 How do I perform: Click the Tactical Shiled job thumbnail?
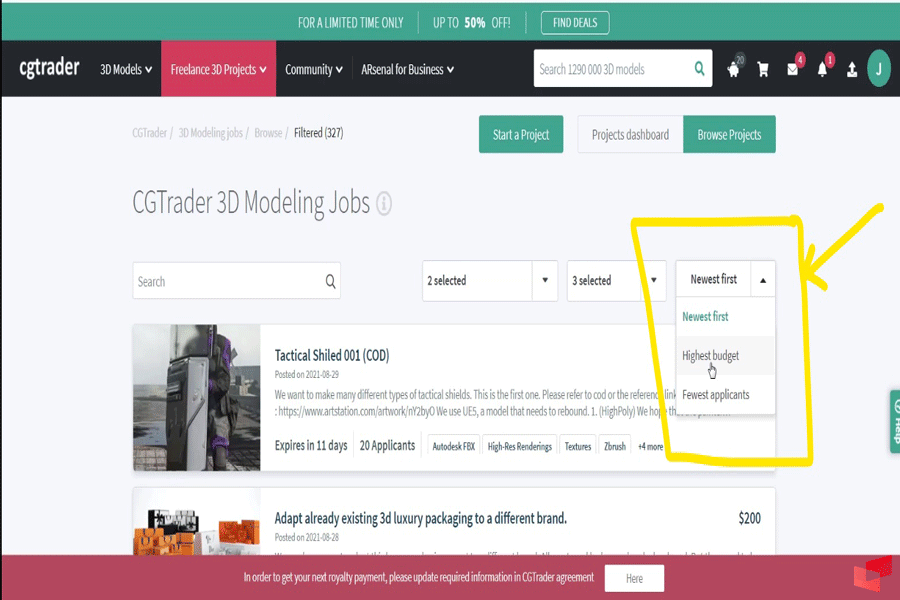(x=196, y=397)
